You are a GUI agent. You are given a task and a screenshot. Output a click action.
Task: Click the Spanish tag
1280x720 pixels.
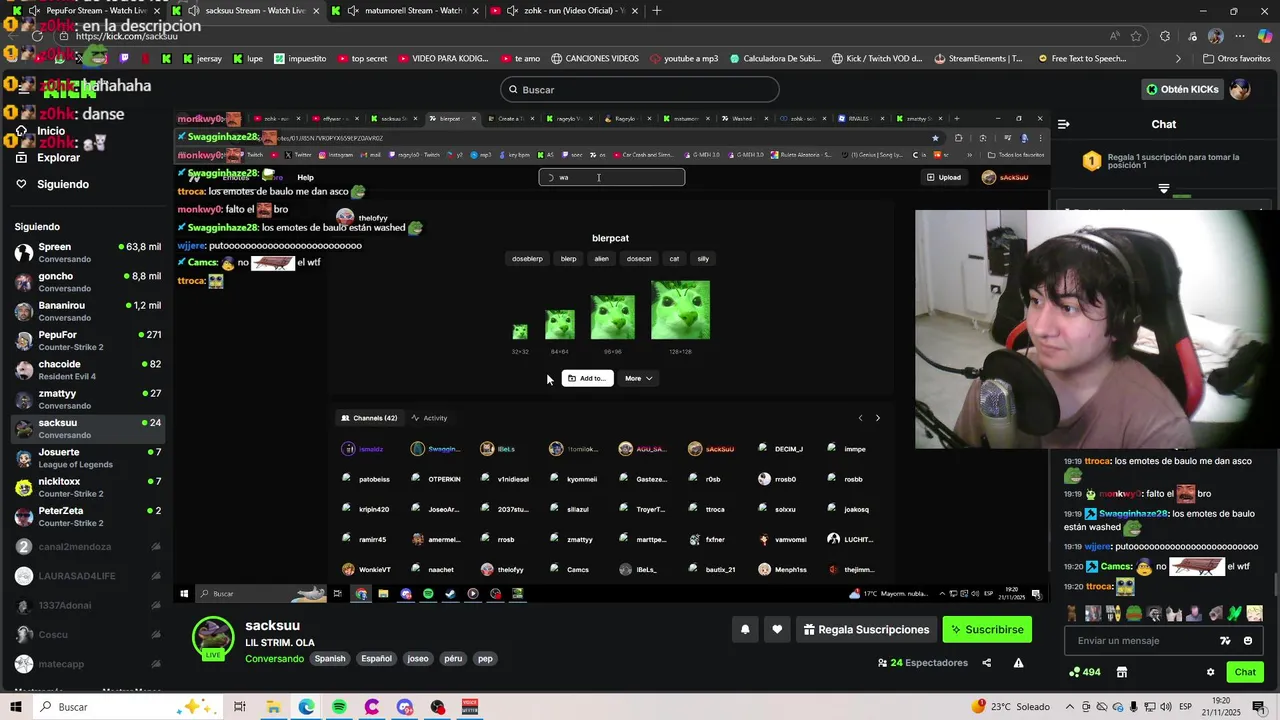pos(330,659)
